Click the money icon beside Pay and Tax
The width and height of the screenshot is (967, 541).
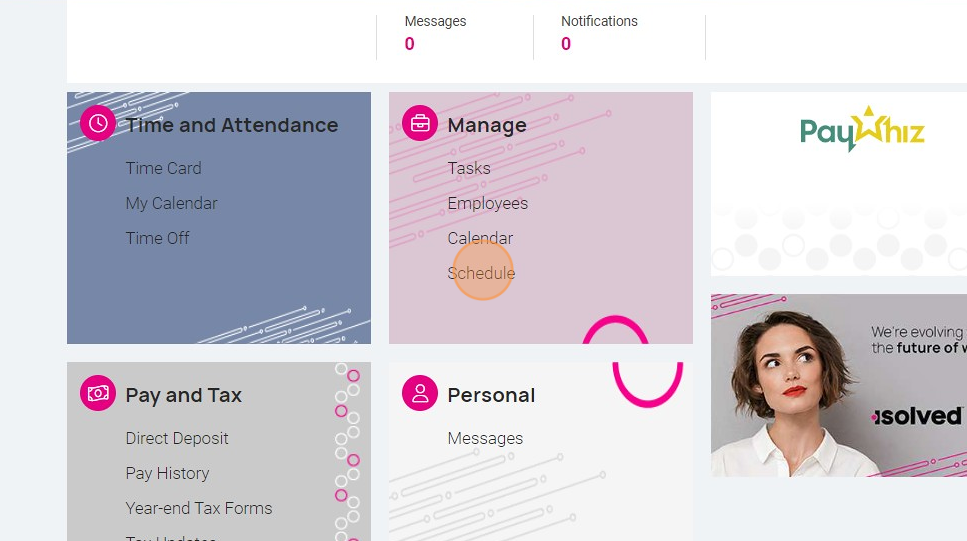click(98, 393)
